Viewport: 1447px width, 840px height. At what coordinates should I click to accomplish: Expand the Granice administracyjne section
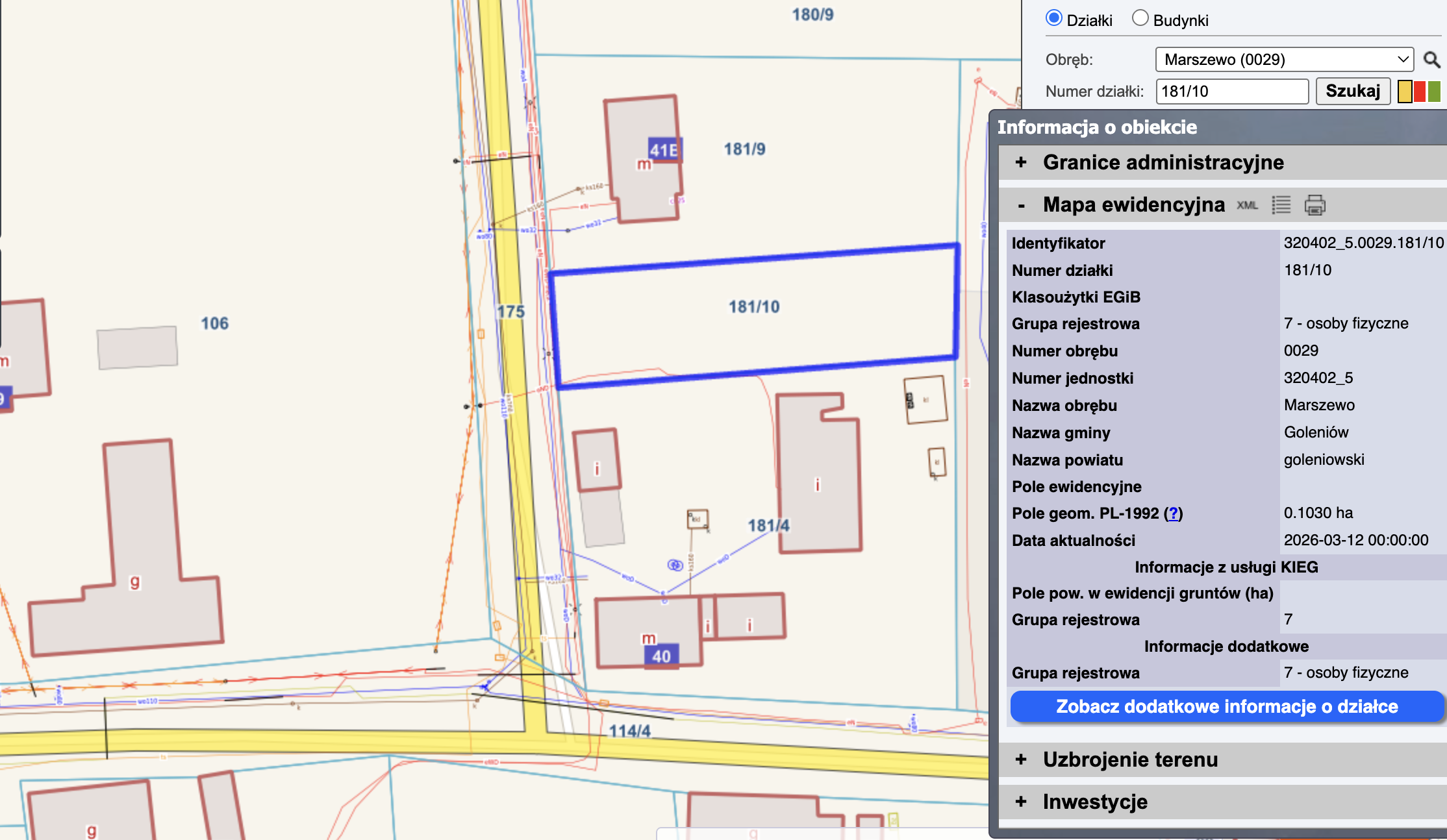tap(1021, 162)
